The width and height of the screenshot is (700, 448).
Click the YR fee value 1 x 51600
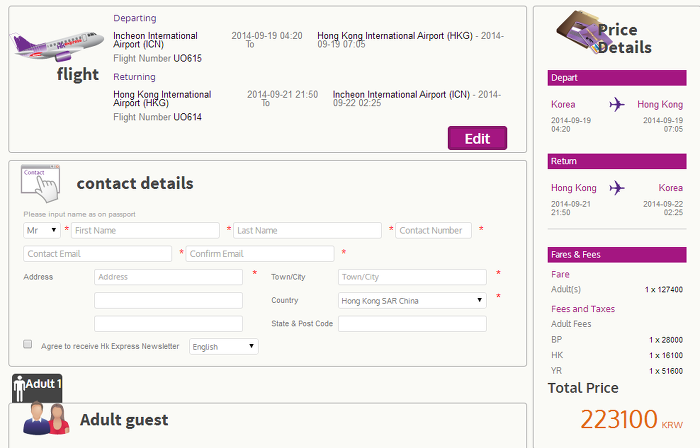(x=666, y=371)
